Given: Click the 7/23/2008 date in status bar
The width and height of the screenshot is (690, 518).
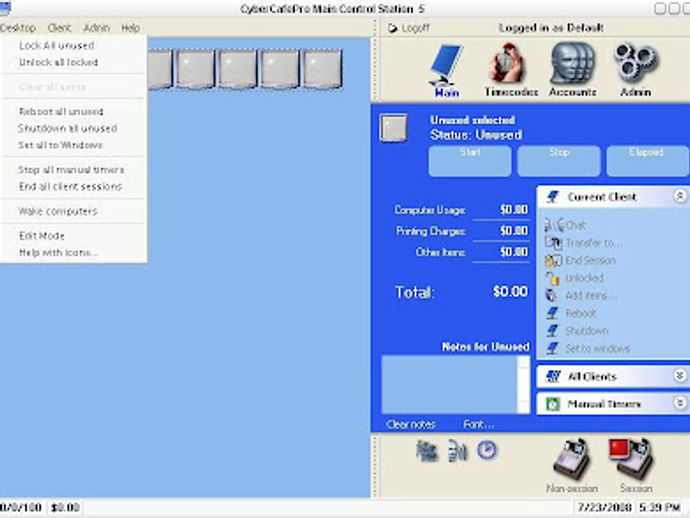Looking at the screenshot, I should pos(605,507).
